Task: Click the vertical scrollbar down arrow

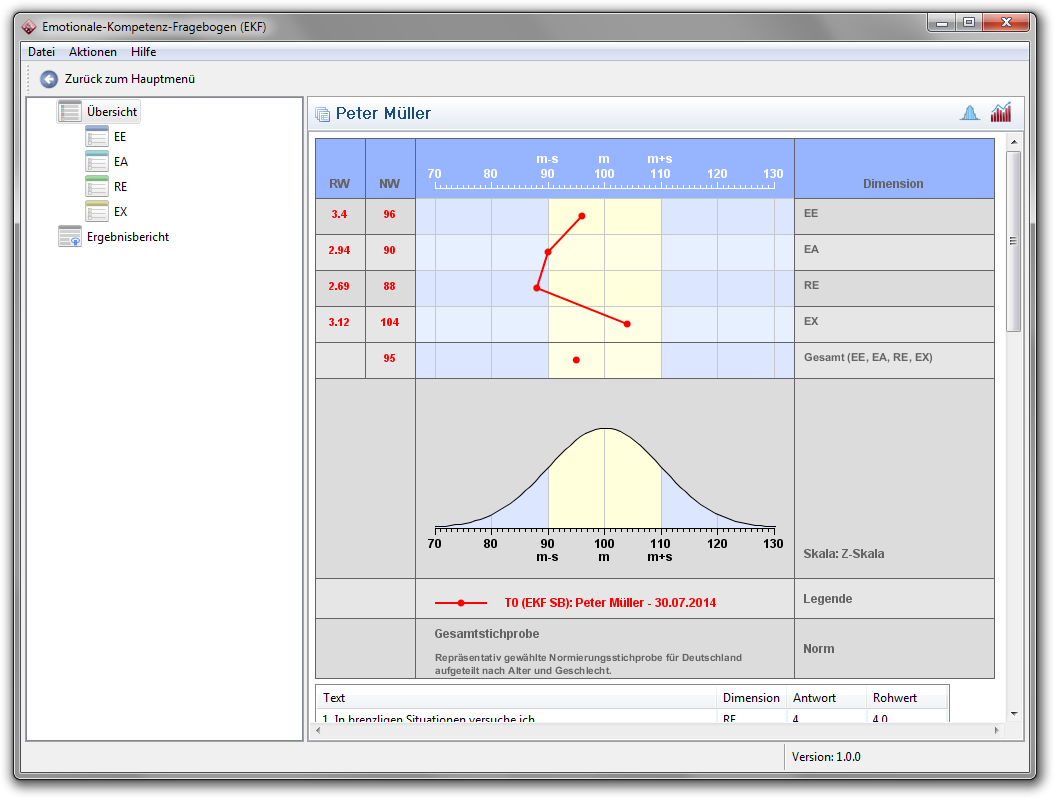Action: [1014, 714]
